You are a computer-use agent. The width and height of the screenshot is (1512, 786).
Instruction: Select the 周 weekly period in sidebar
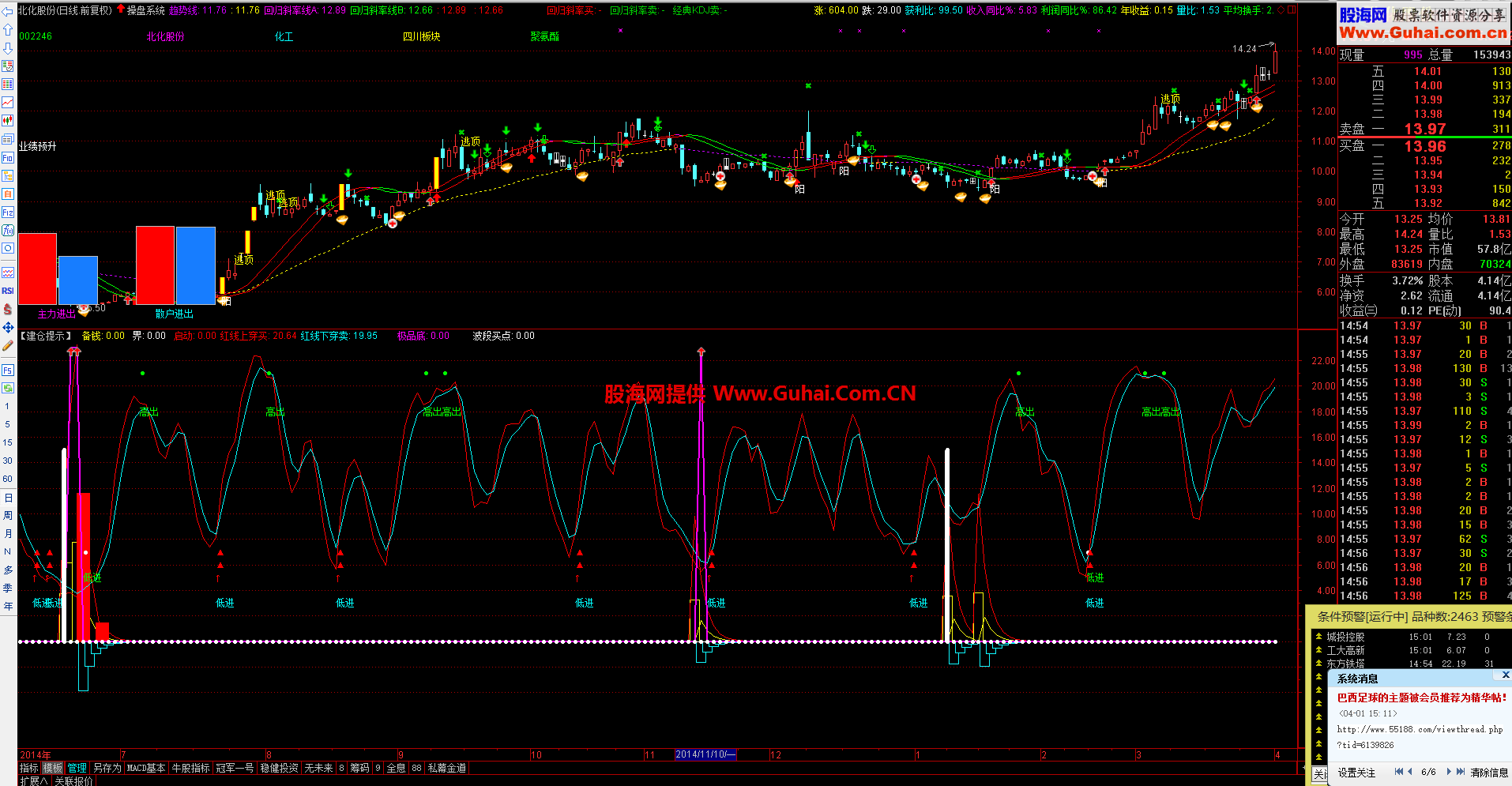click(8, 516)
